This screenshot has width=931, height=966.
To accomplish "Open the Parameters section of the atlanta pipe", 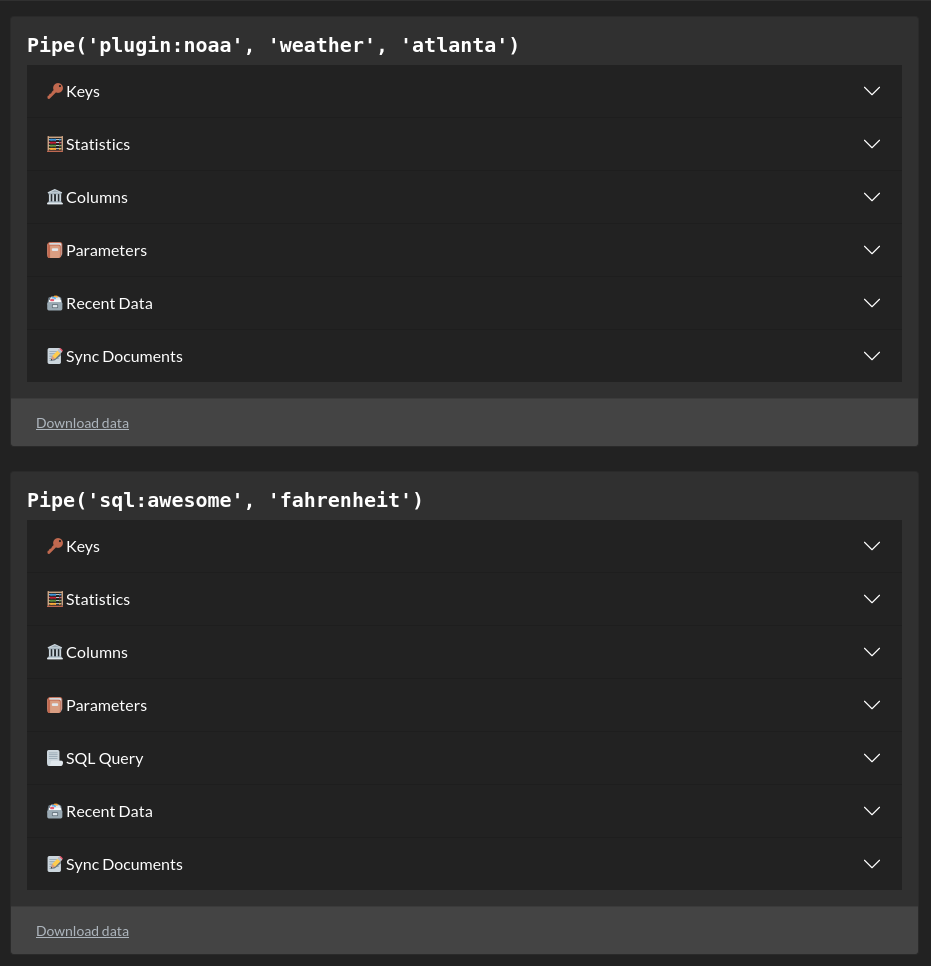I will (106, 250).
